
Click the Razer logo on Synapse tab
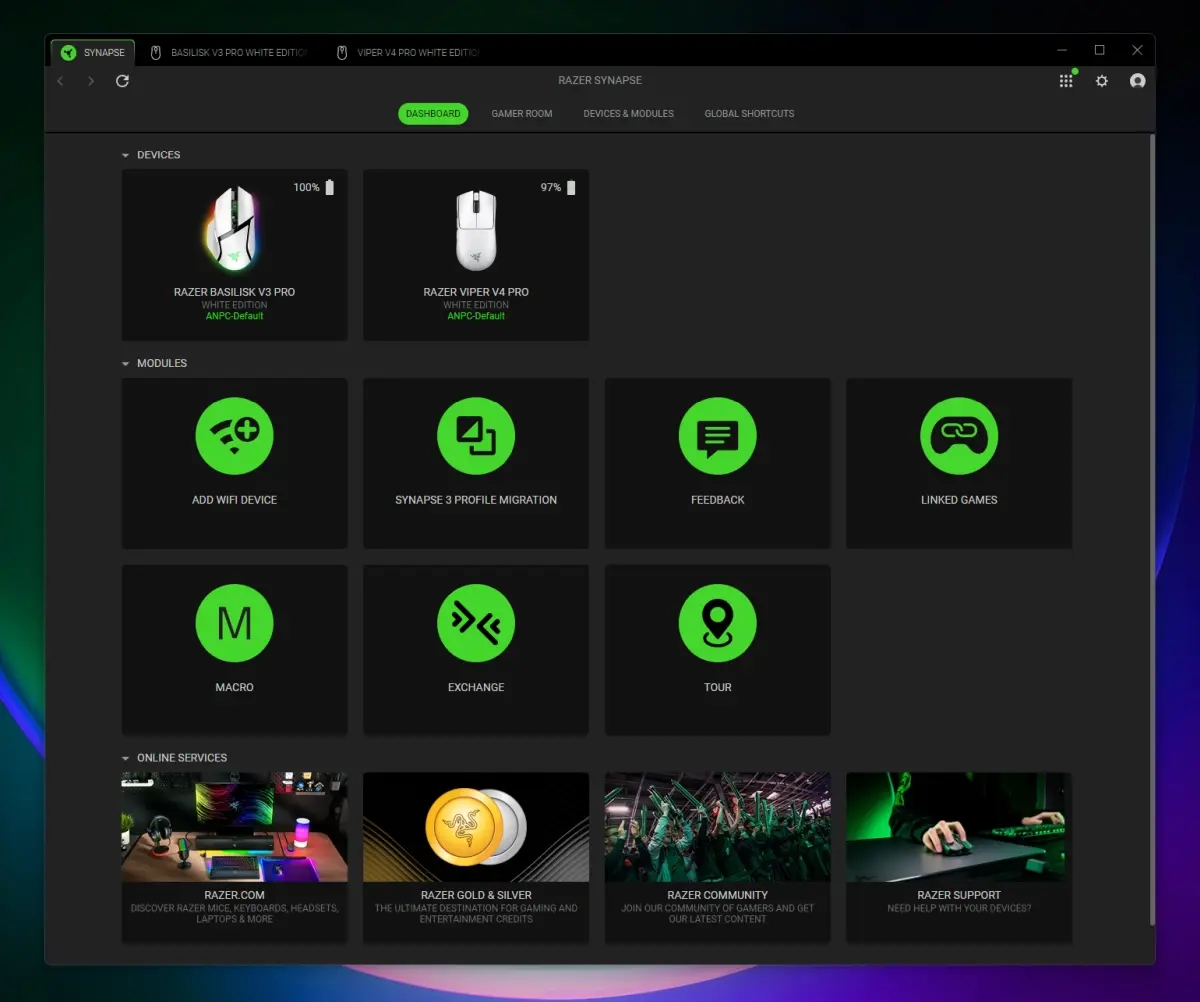tap(68, 52)
